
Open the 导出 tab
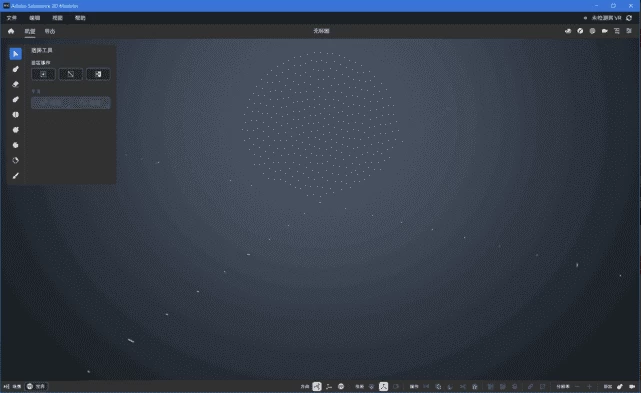(50, 31)
